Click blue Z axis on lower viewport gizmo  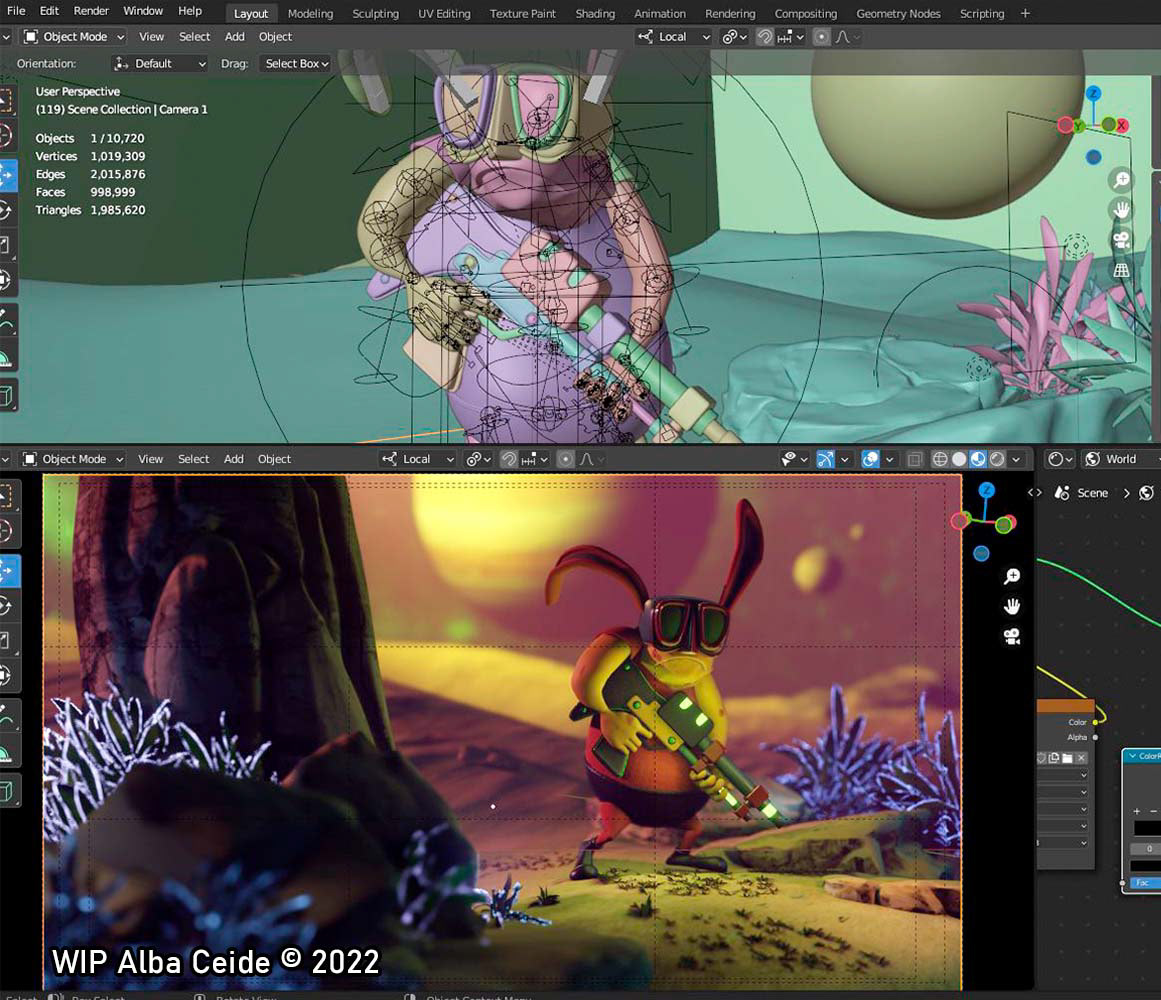point(986,490)
